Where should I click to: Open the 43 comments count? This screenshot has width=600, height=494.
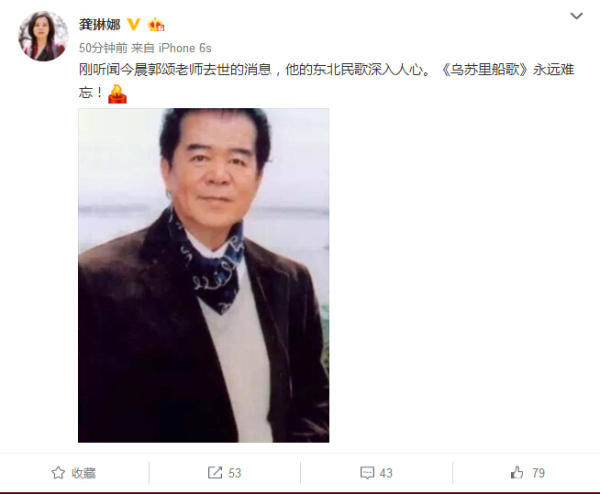click(x=386, y=473)
